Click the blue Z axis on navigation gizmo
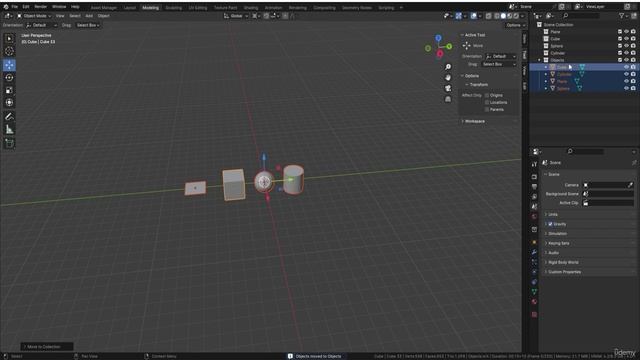Viewport: 640px width, 360px height. pos(438,38)
